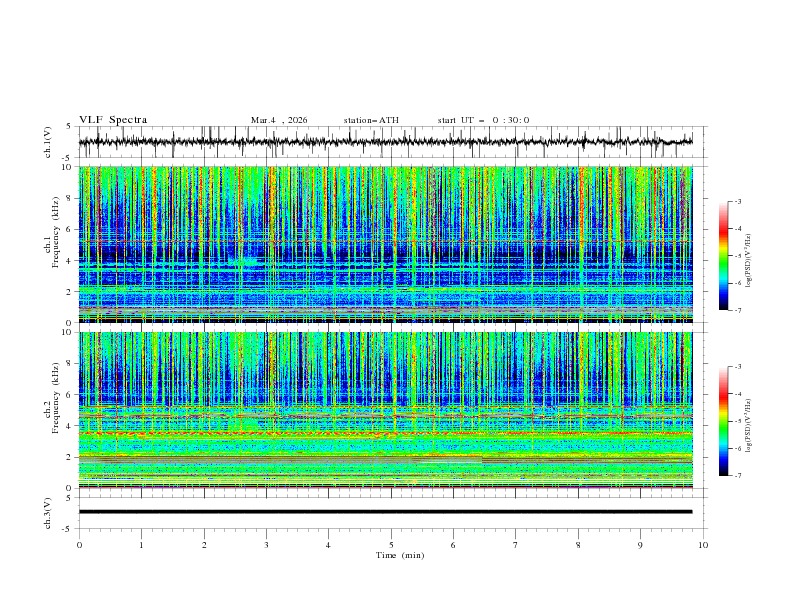Click time axis tick label "3"

point(266,545)
